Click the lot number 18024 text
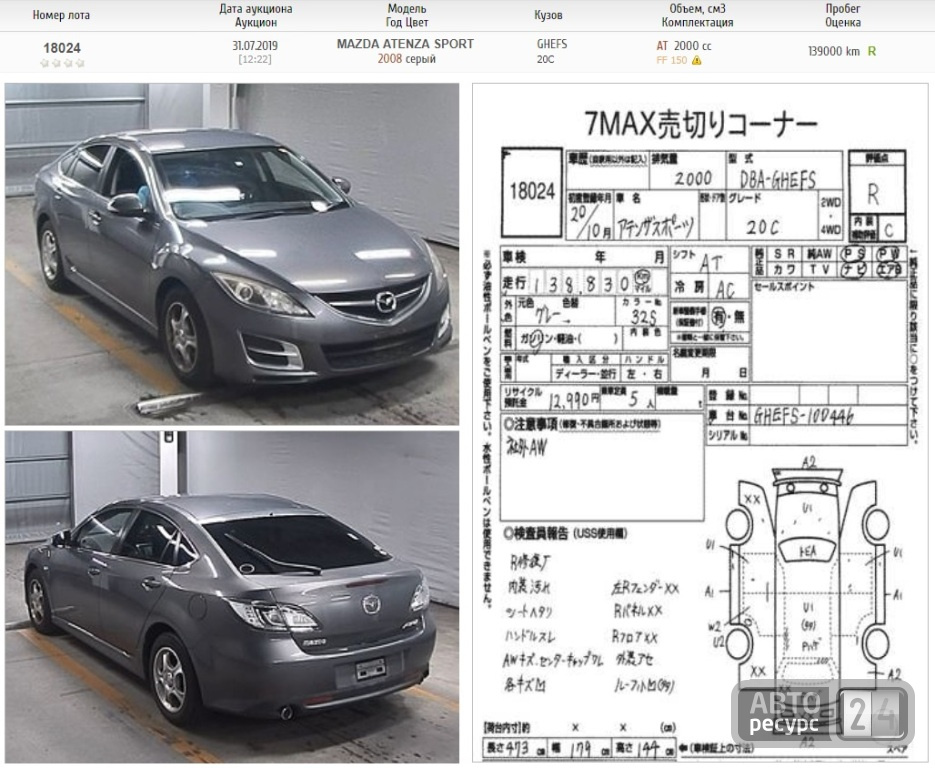The image size is (935, 768). tap(62, 48)
